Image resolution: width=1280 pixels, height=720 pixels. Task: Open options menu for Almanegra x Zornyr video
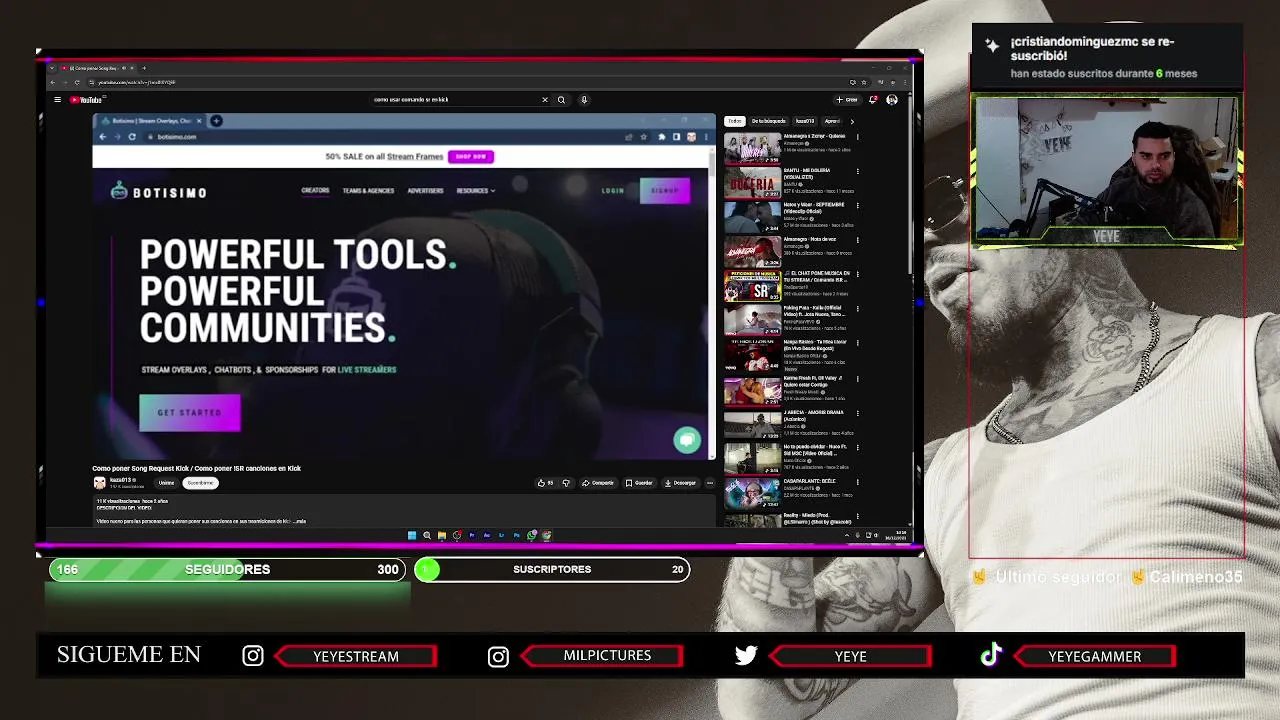(x=858, y=137)
